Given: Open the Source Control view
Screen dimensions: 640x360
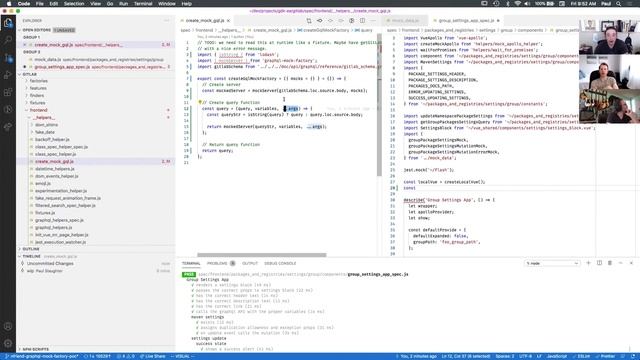Looking at the screenshot, I should [8, 58].
